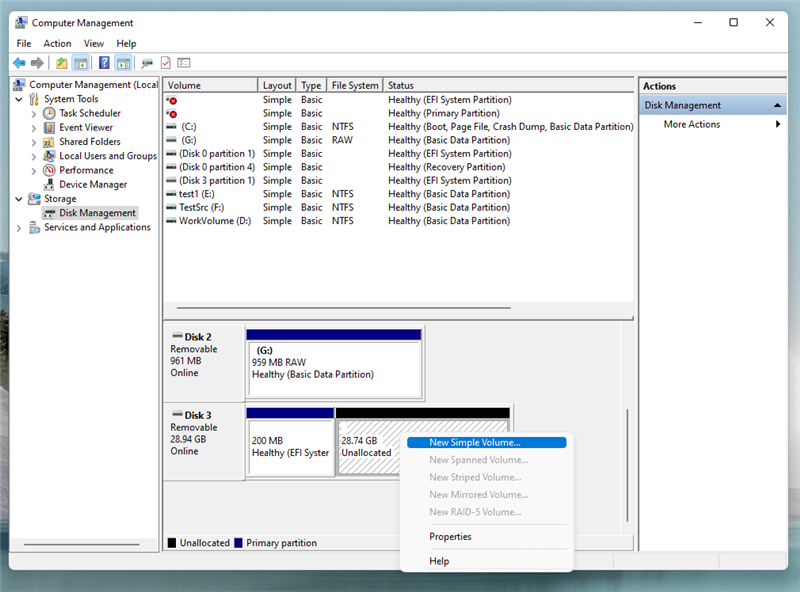Click the disk view vertical scrollbar
The width and height of the screenshot is (800, 592).
click(627, 465)
